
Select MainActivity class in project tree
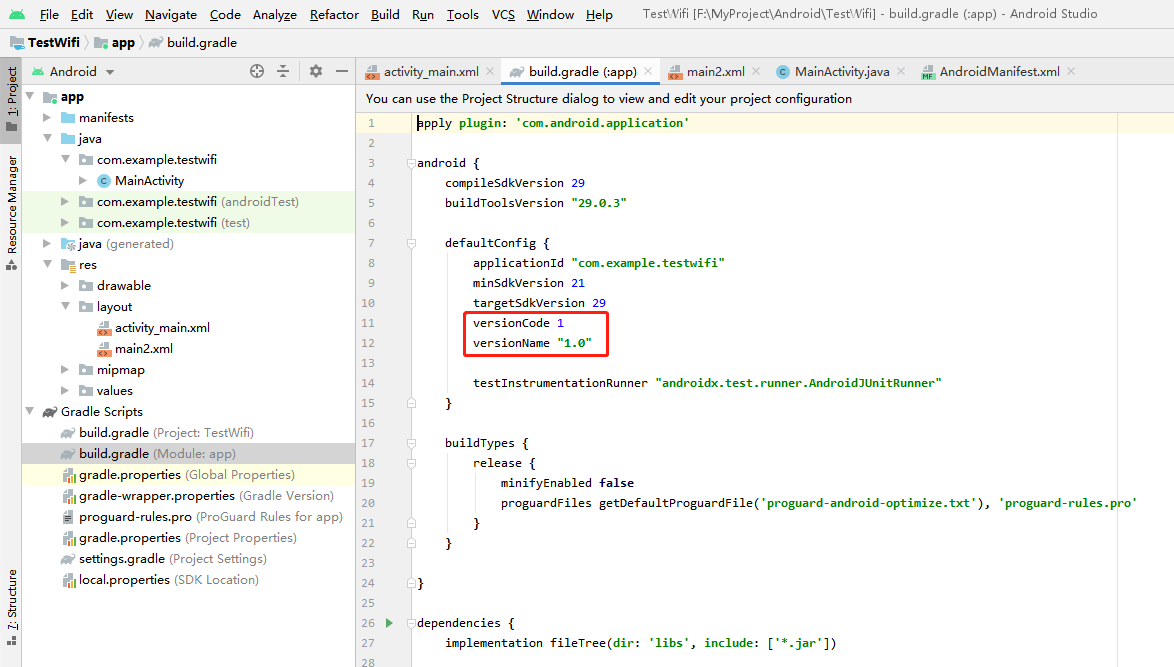tap(149, 181)
